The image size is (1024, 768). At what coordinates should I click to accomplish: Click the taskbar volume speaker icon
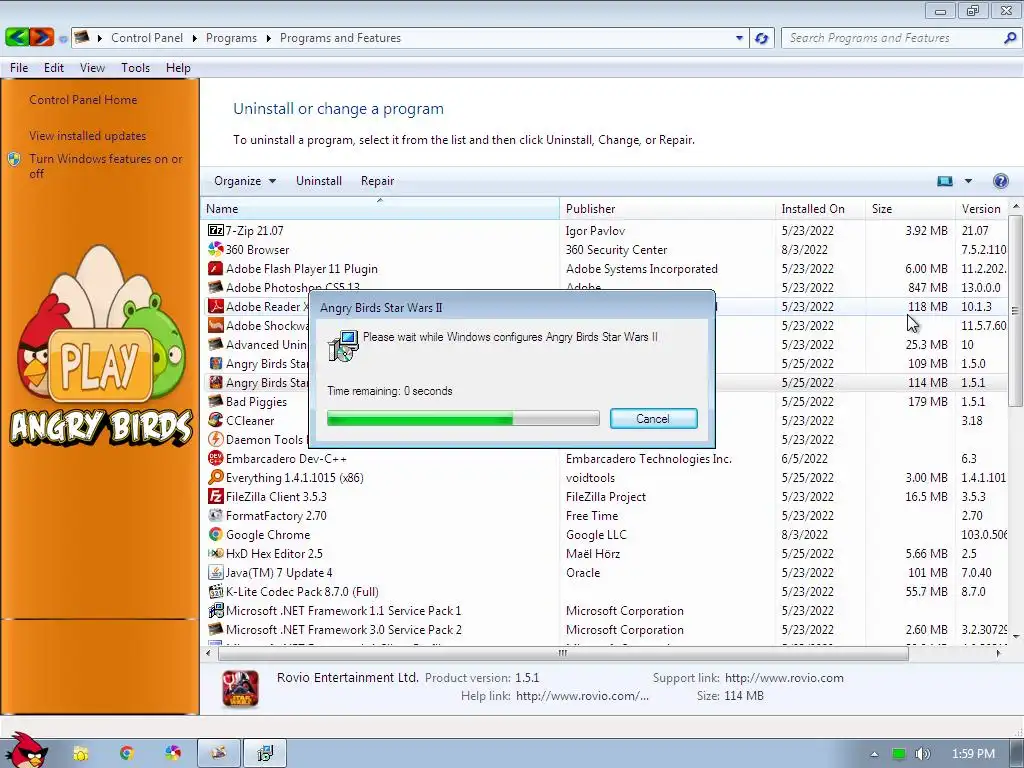pos(922,754)
